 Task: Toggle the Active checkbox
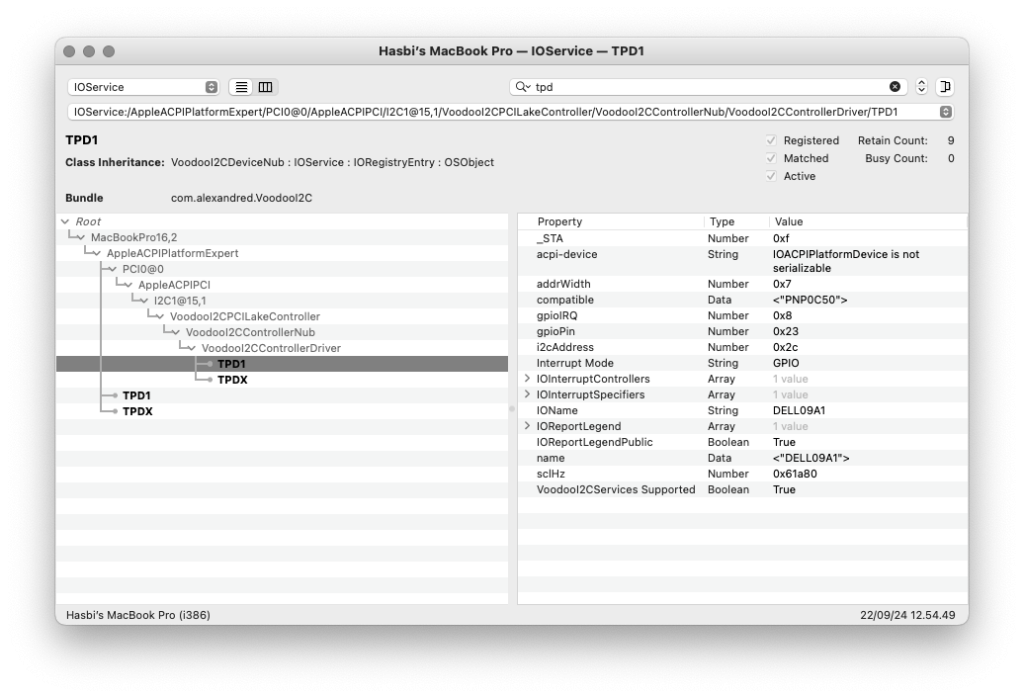point(771,176)
